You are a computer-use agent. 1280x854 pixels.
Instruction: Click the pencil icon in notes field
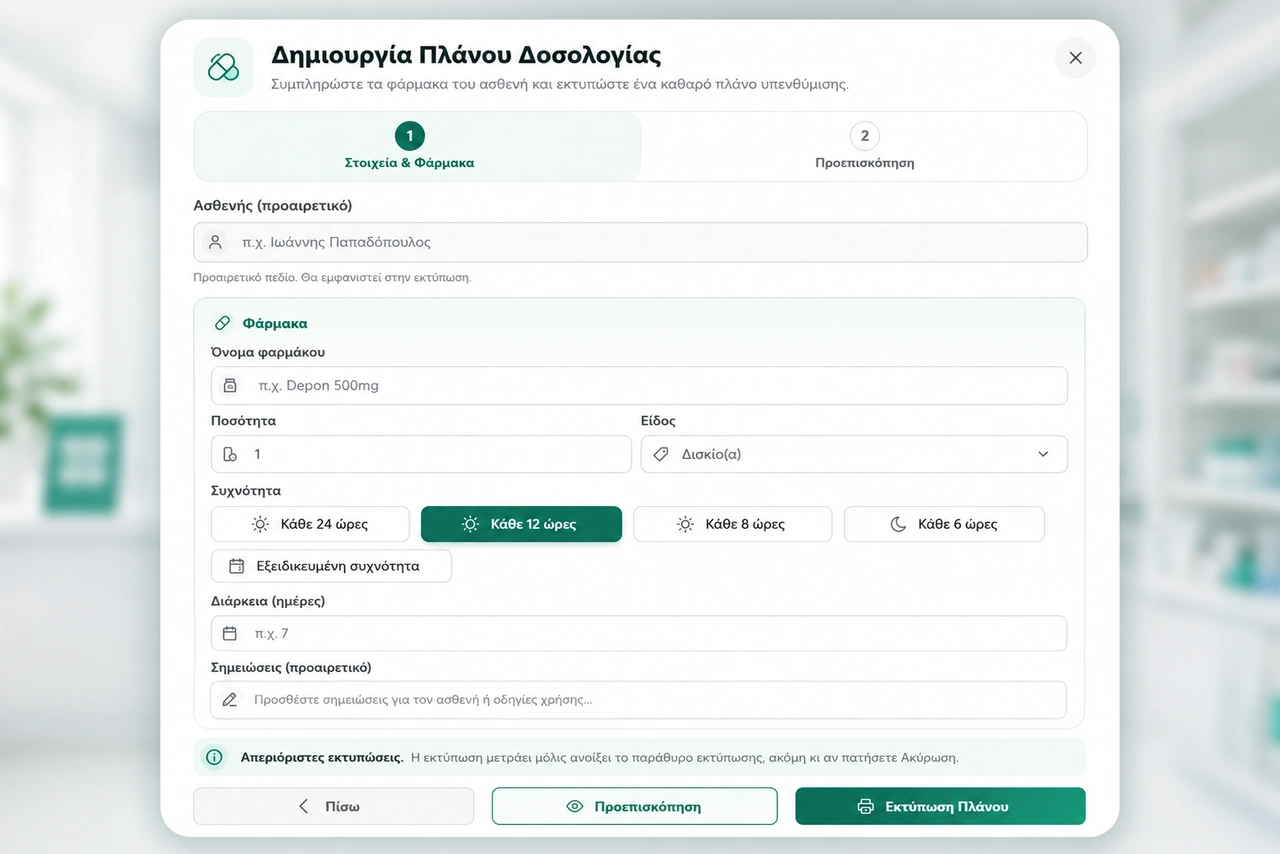(230, 700)
